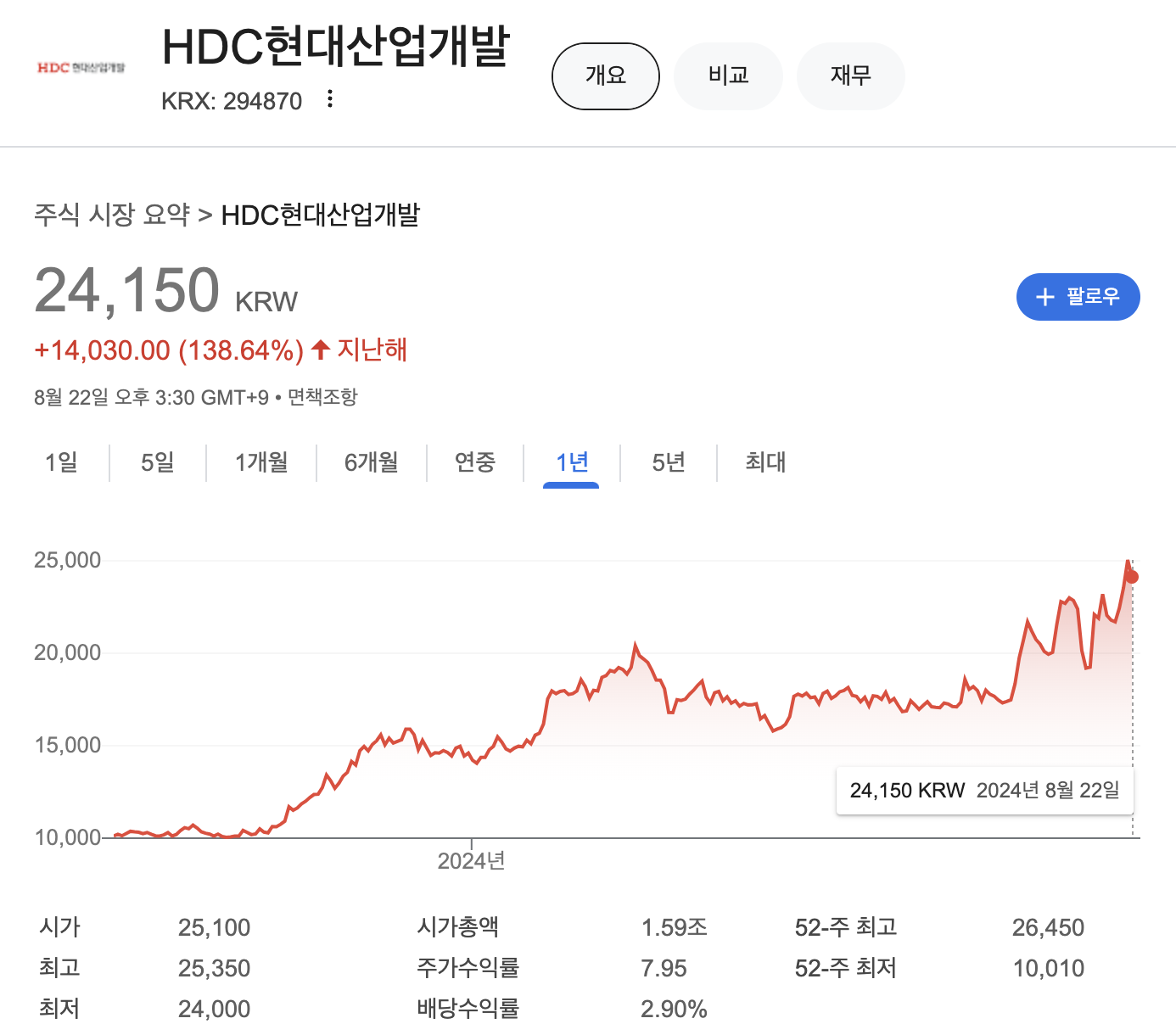Switch chart to 연중 range
This screenshot has width=1176, height=1035.
[x=475, y=462]
